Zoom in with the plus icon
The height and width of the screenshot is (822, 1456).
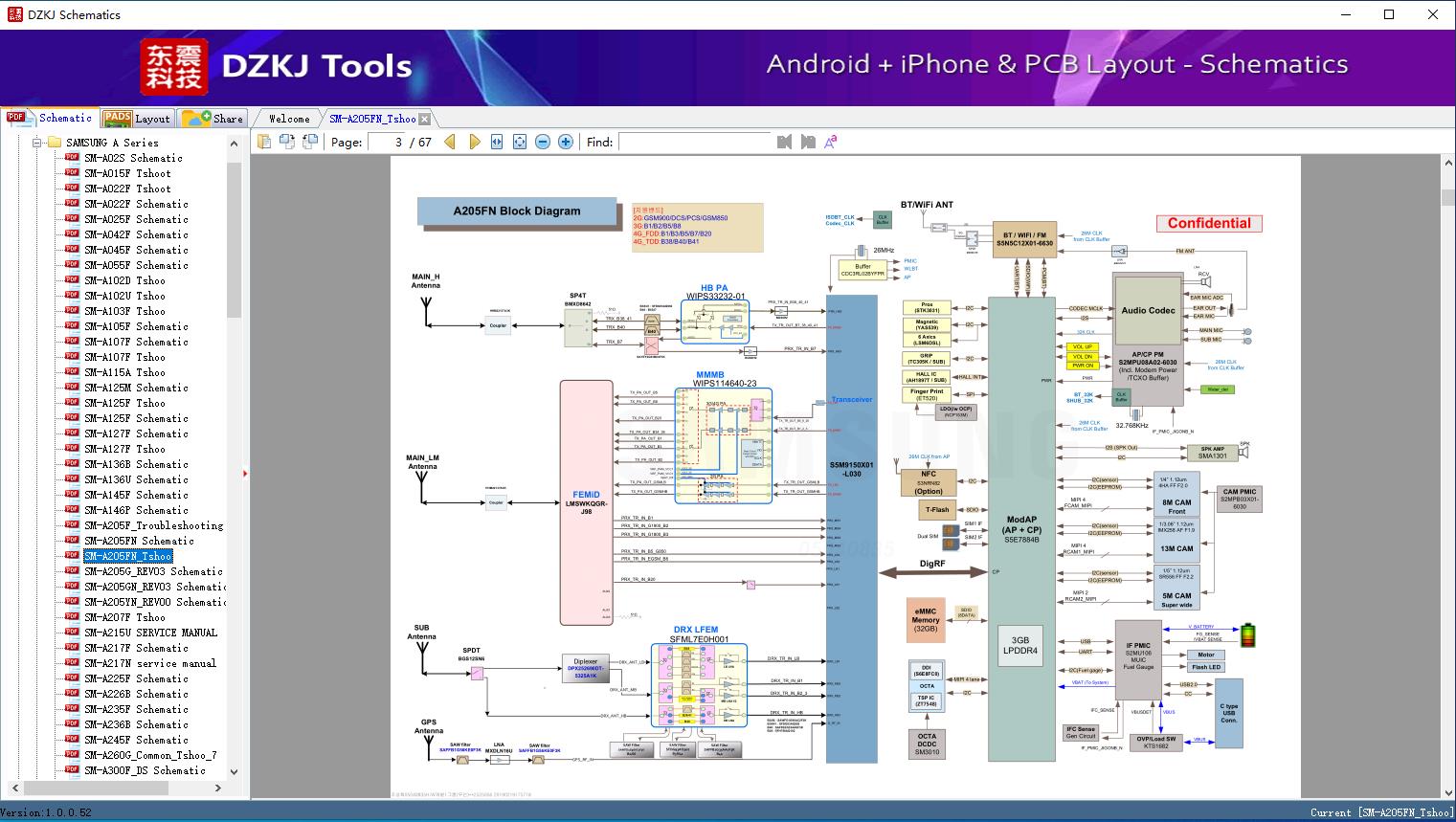(x=566, y=142)
